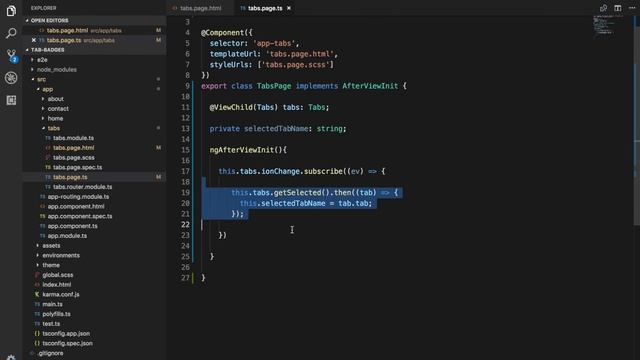Open tsconfig.spec.json file
This screenshot has height=360, width=640.
pos(67,344)
